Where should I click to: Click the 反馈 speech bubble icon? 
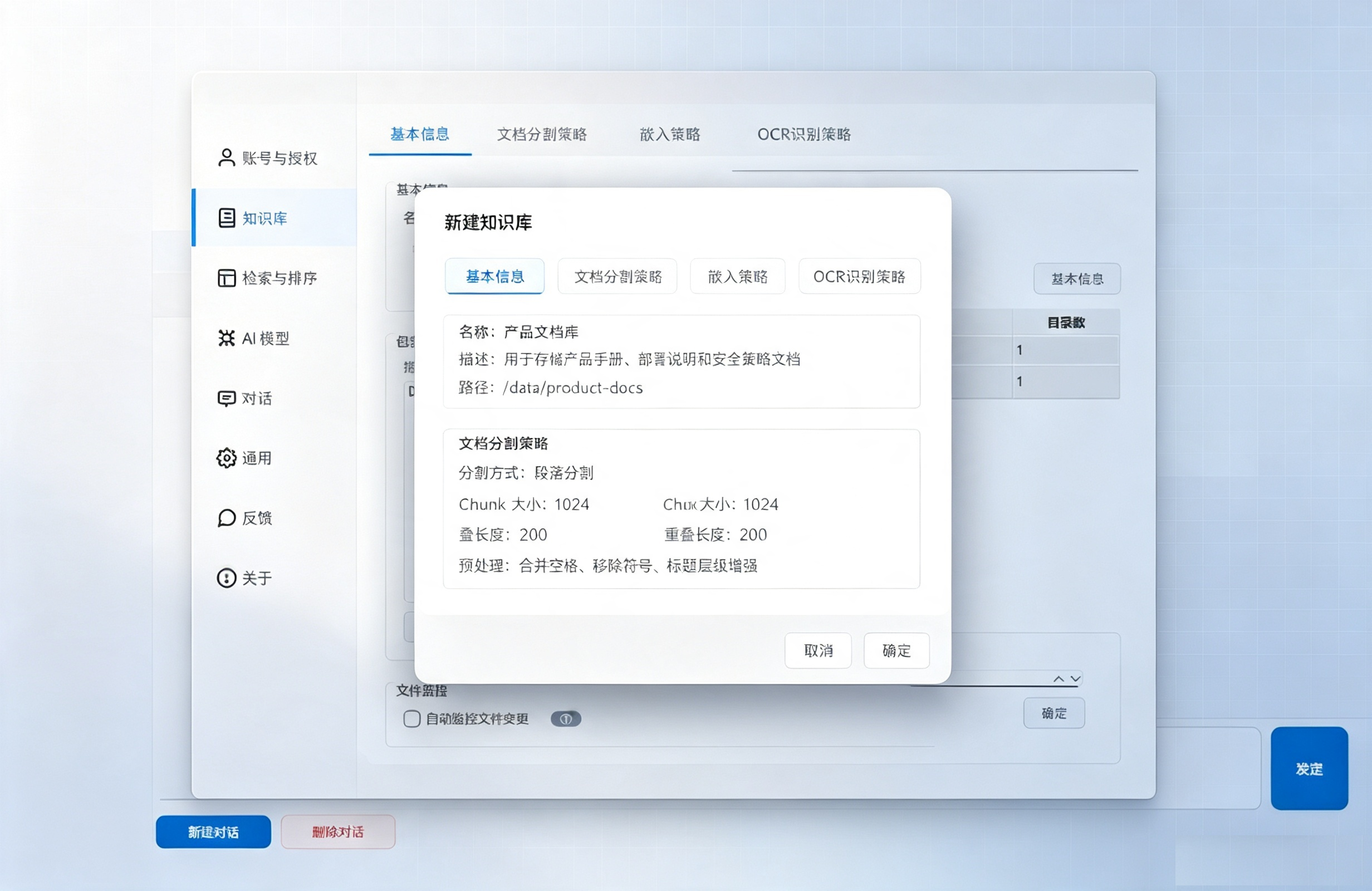pos(227,518)
